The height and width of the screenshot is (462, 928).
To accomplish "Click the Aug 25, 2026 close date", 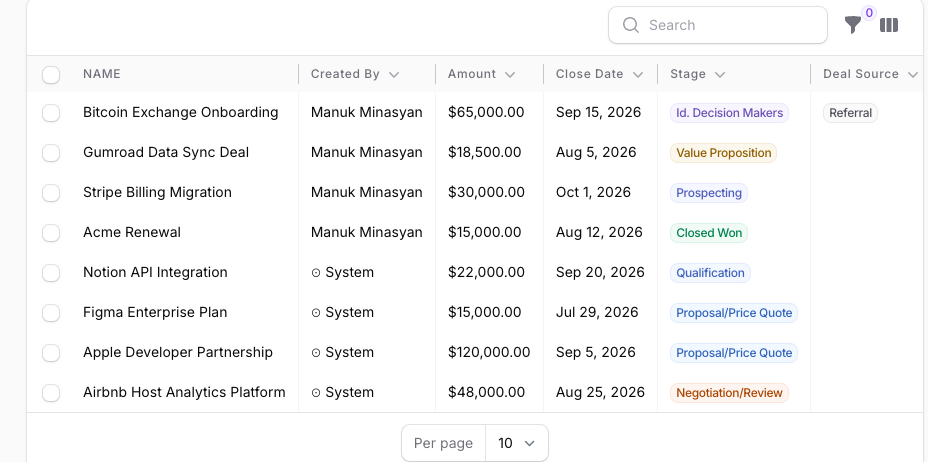I will 600,392.
